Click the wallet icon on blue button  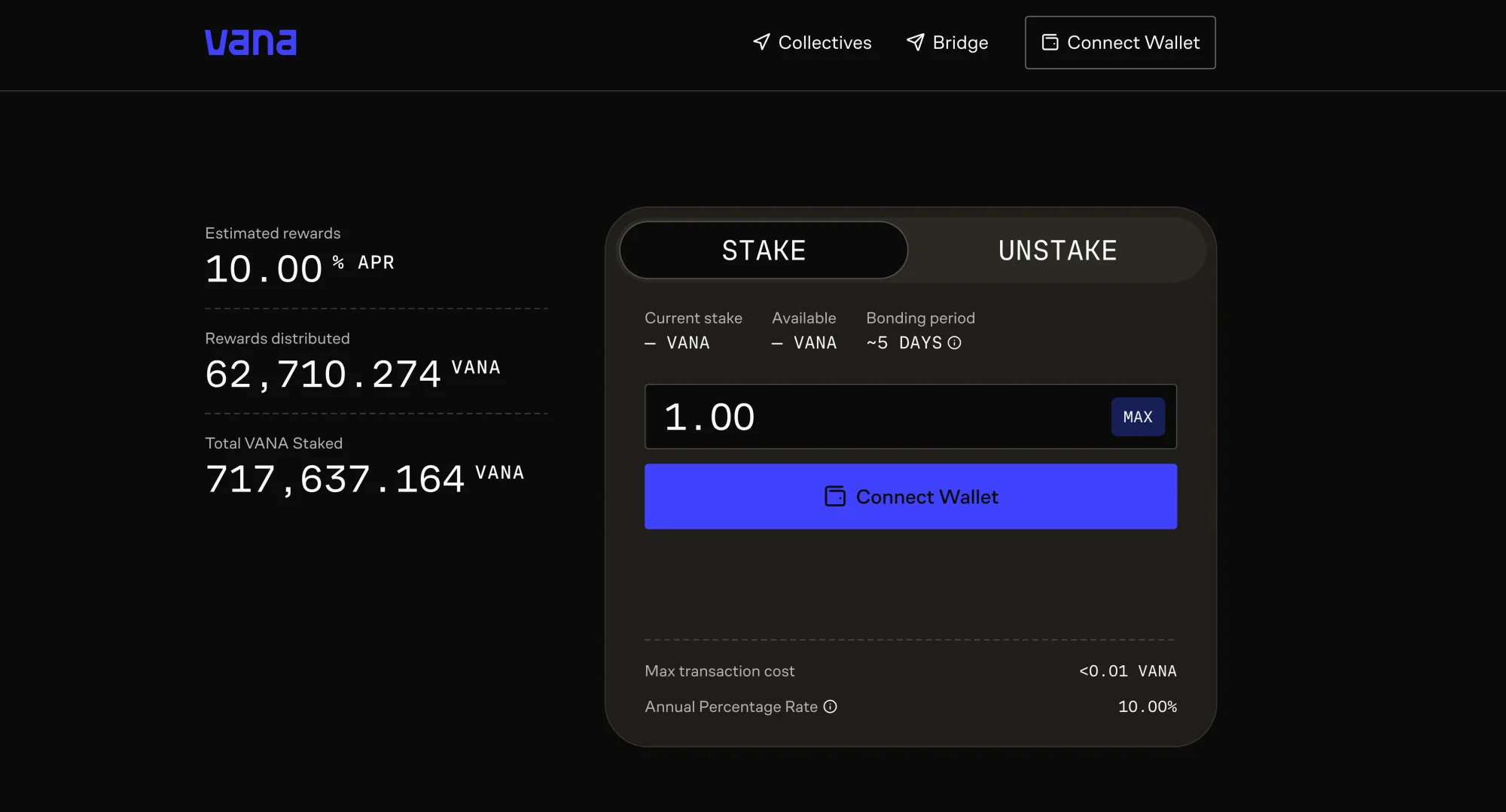point(835,497)
